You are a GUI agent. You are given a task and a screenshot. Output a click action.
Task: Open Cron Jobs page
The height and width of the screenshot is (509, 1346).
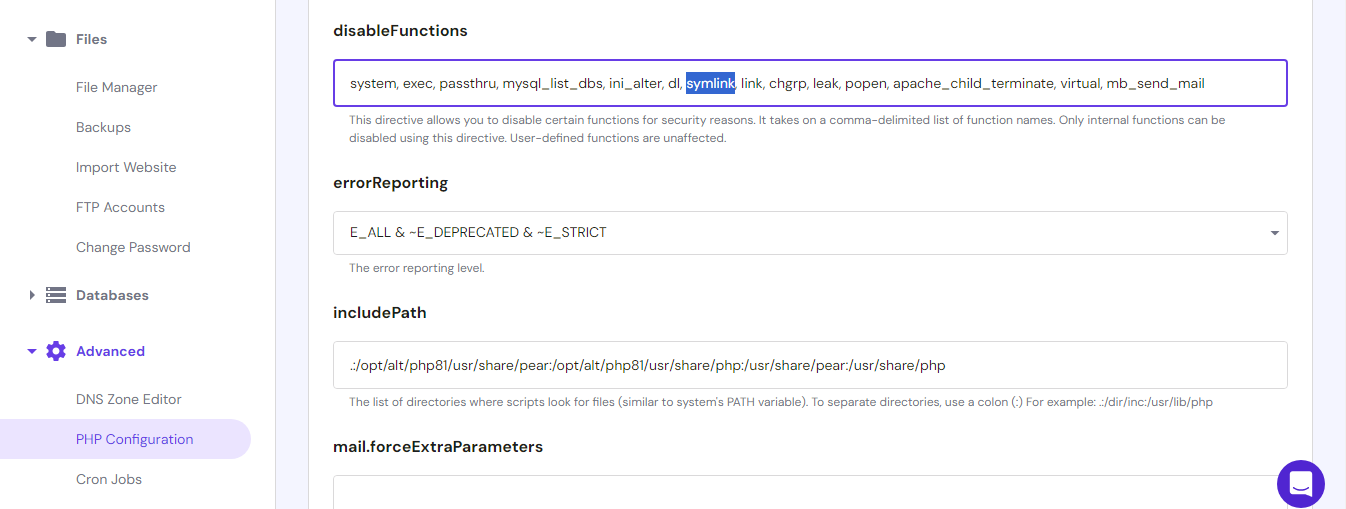[x=109, y=479]
